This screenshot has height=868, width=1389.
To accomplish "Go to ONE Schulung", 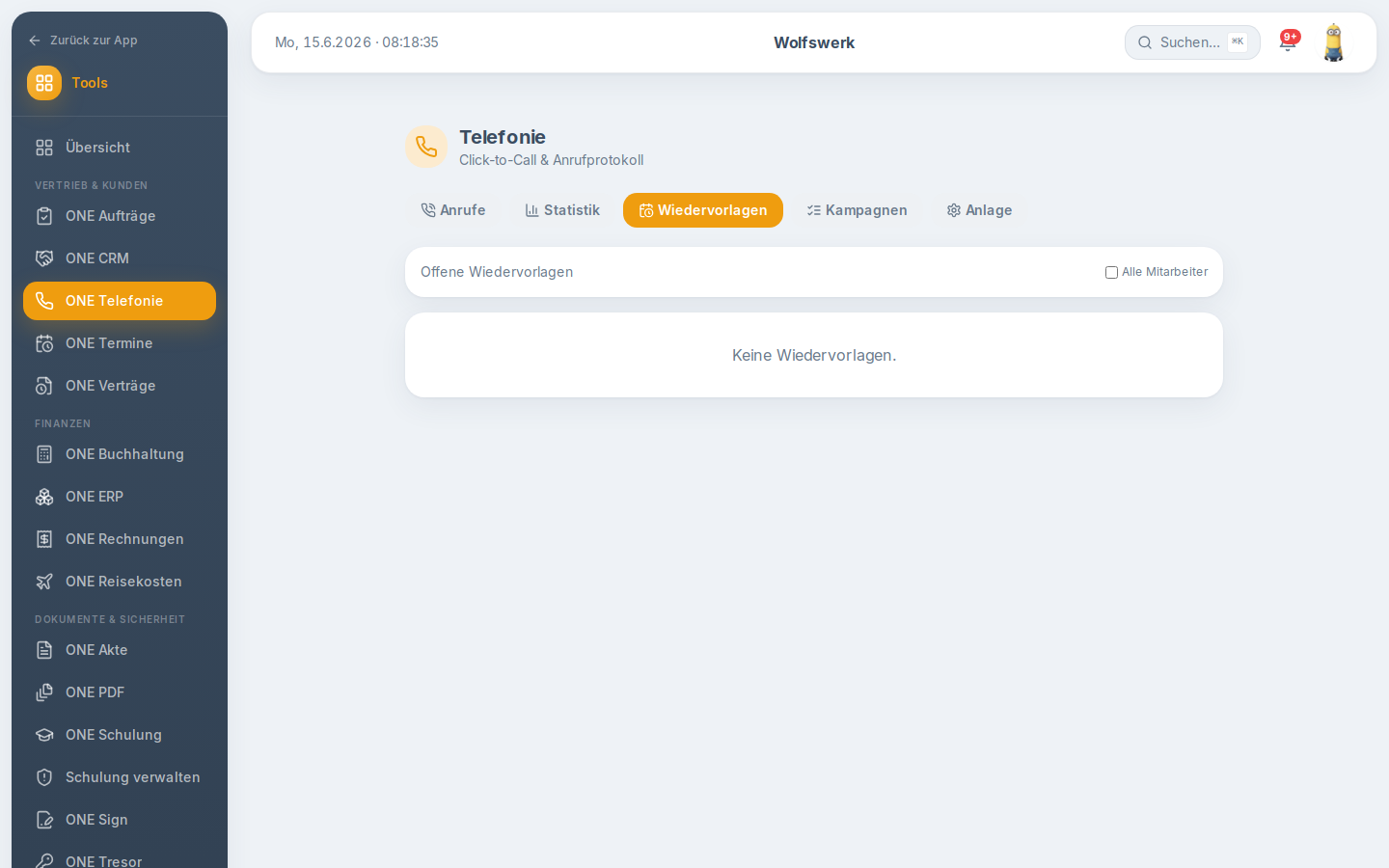I will (120, 735).
